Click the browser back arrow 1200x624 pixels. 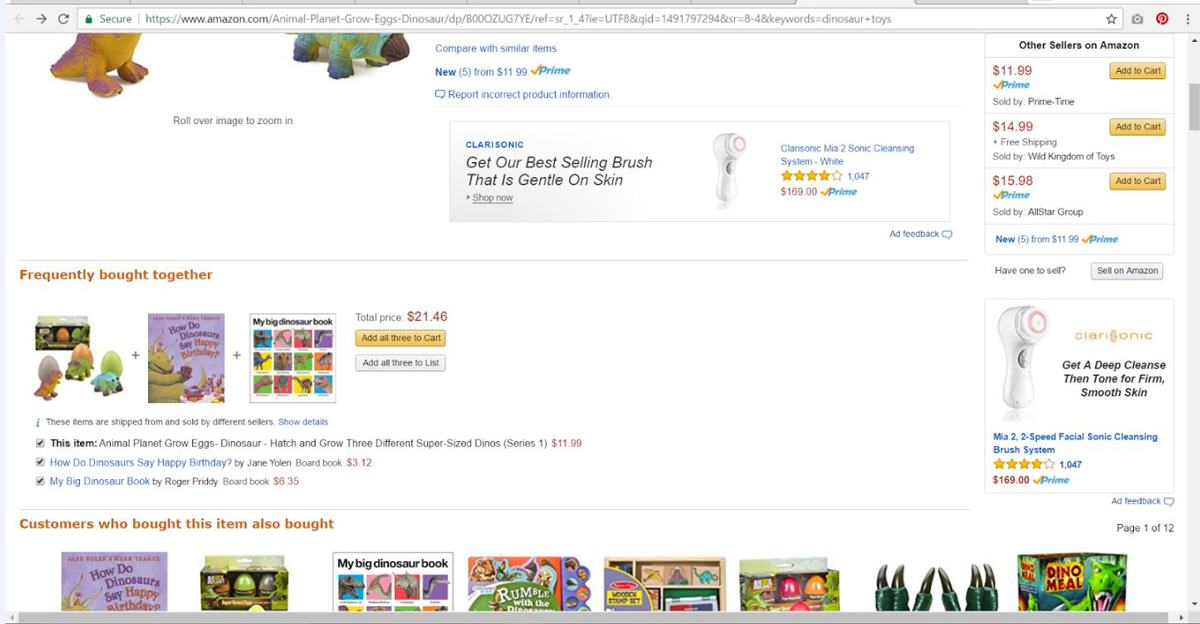coord(16,19)
